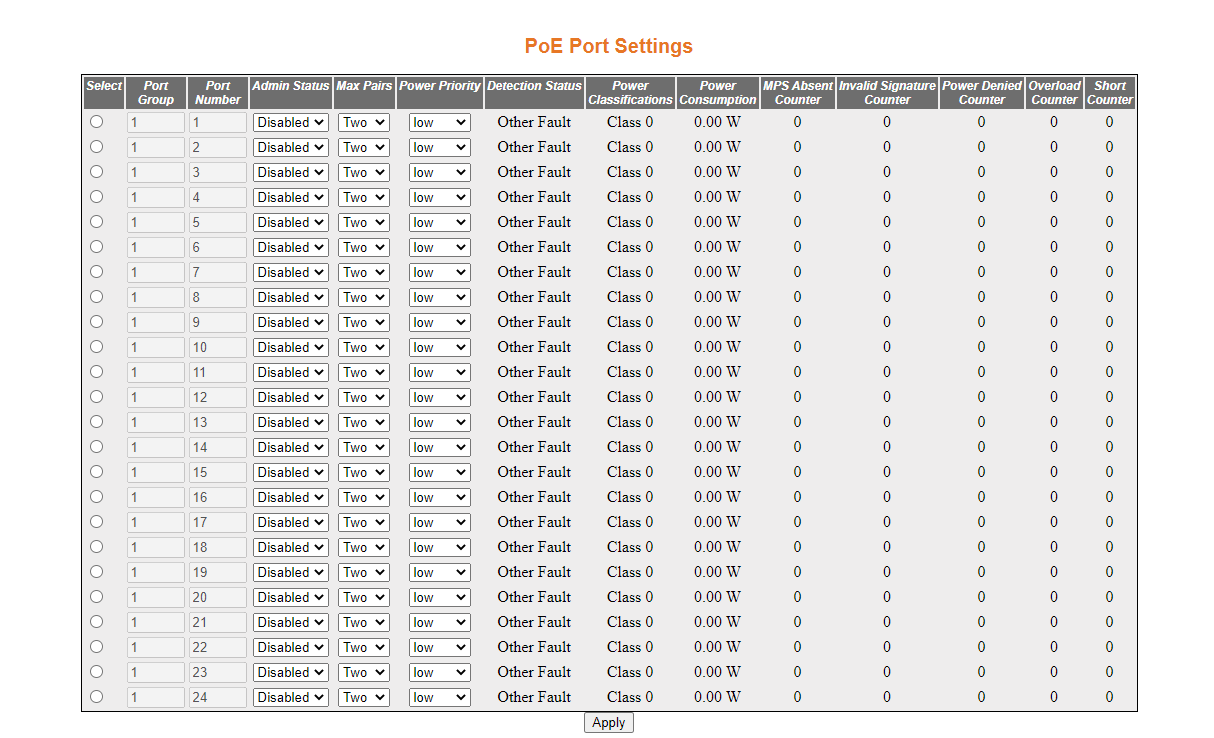Click the Port Group field for port 2
Viewport: 1214px width, 738px height.
pos(156,147)
